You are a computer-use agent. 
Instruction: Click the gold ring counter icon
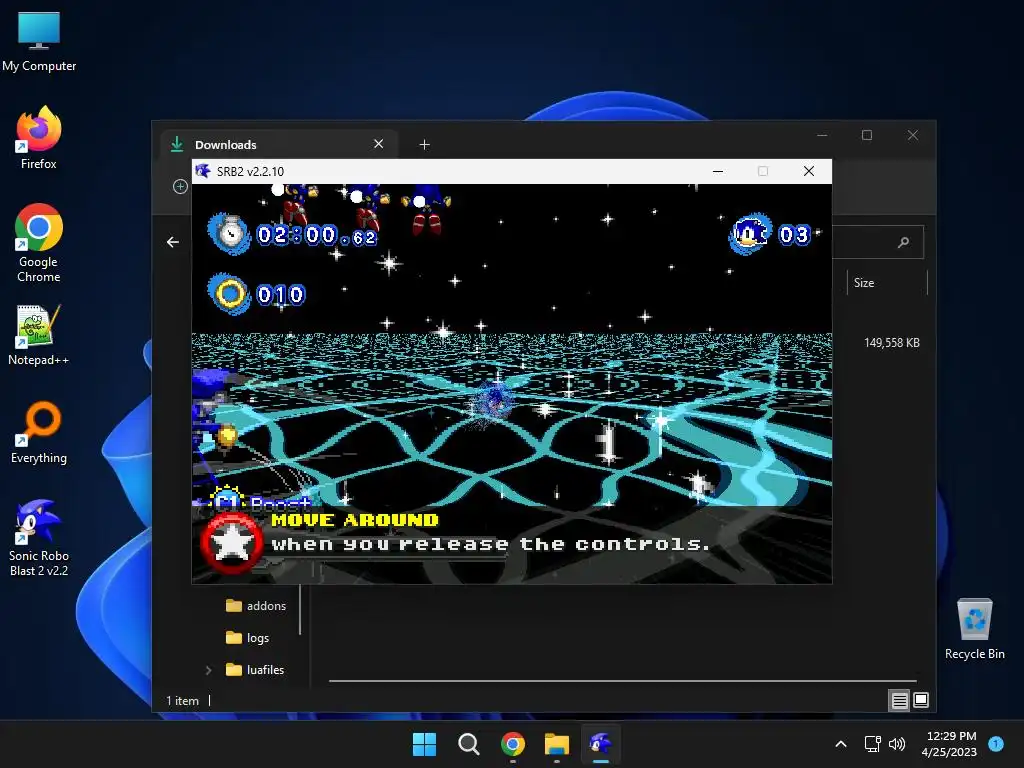(229, 294)
